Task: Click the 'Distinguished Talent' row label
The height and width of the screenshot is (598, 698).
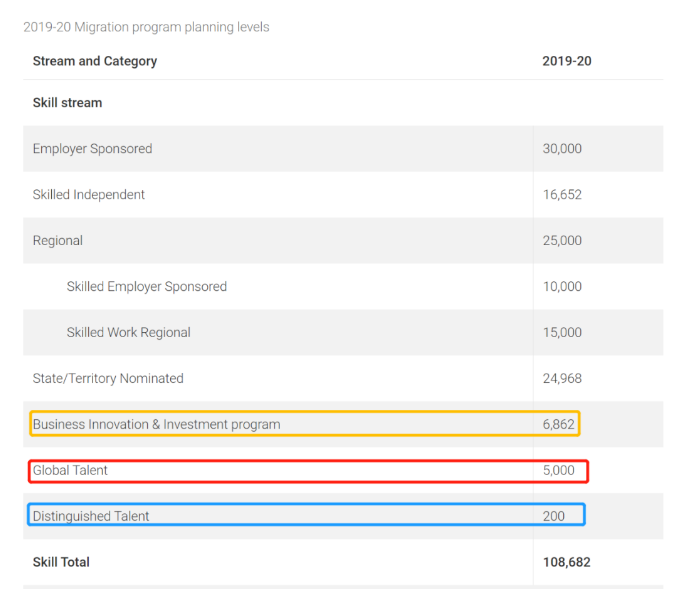Action: (91, 516)
